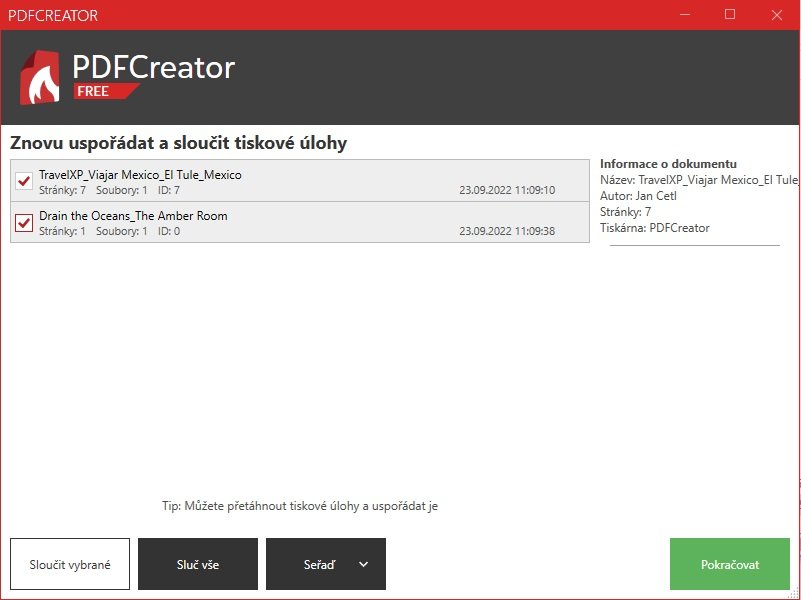The height and width of the screenshot is (600, 801).
Task: Click the ID: 7 label in first job
Action: [169, 190]
